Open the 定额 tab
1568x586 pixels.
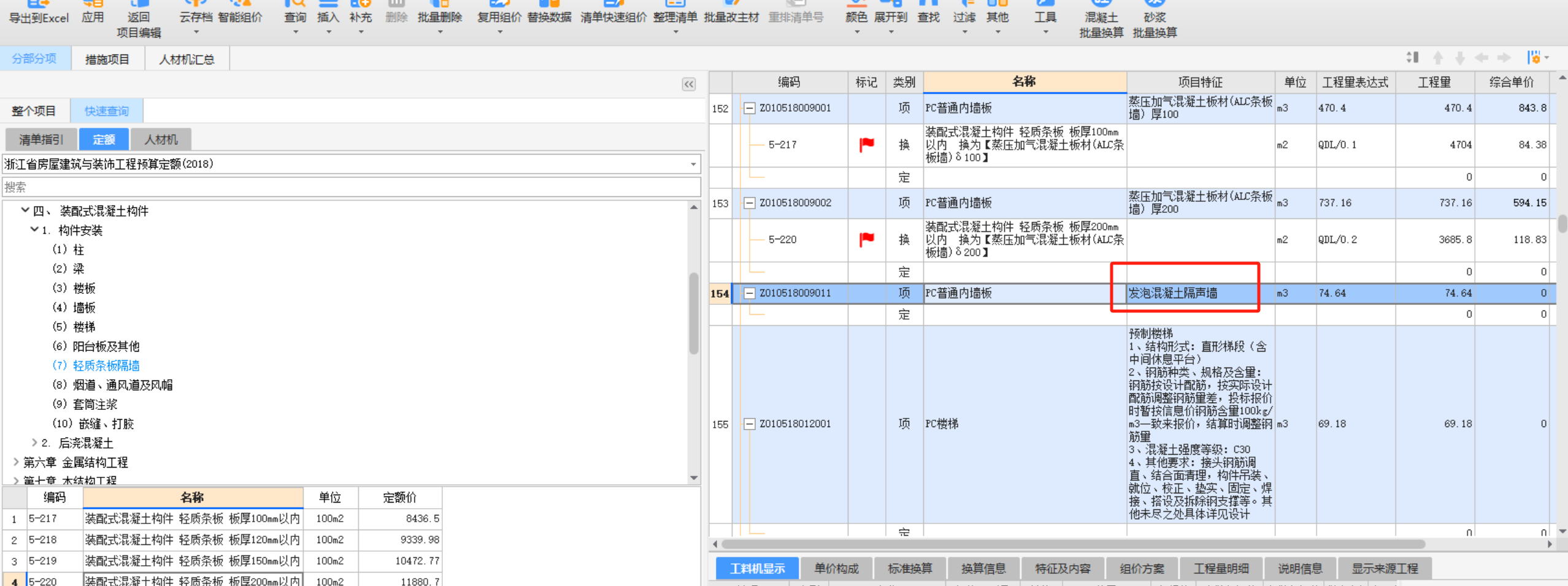click(104, 140)
